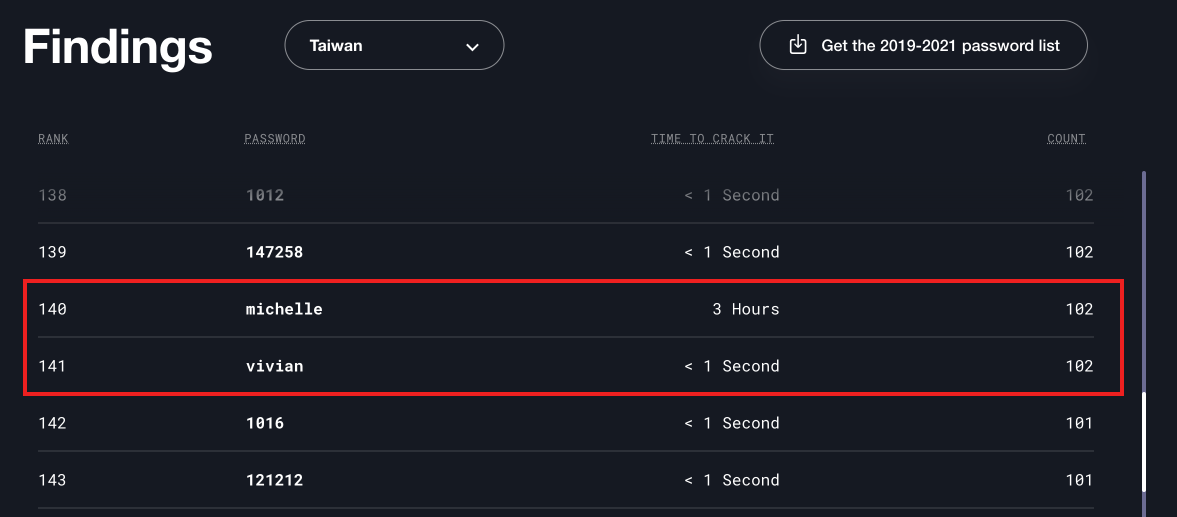
Task: Get the 2019-2021 password list
Action: coord(923,45)
